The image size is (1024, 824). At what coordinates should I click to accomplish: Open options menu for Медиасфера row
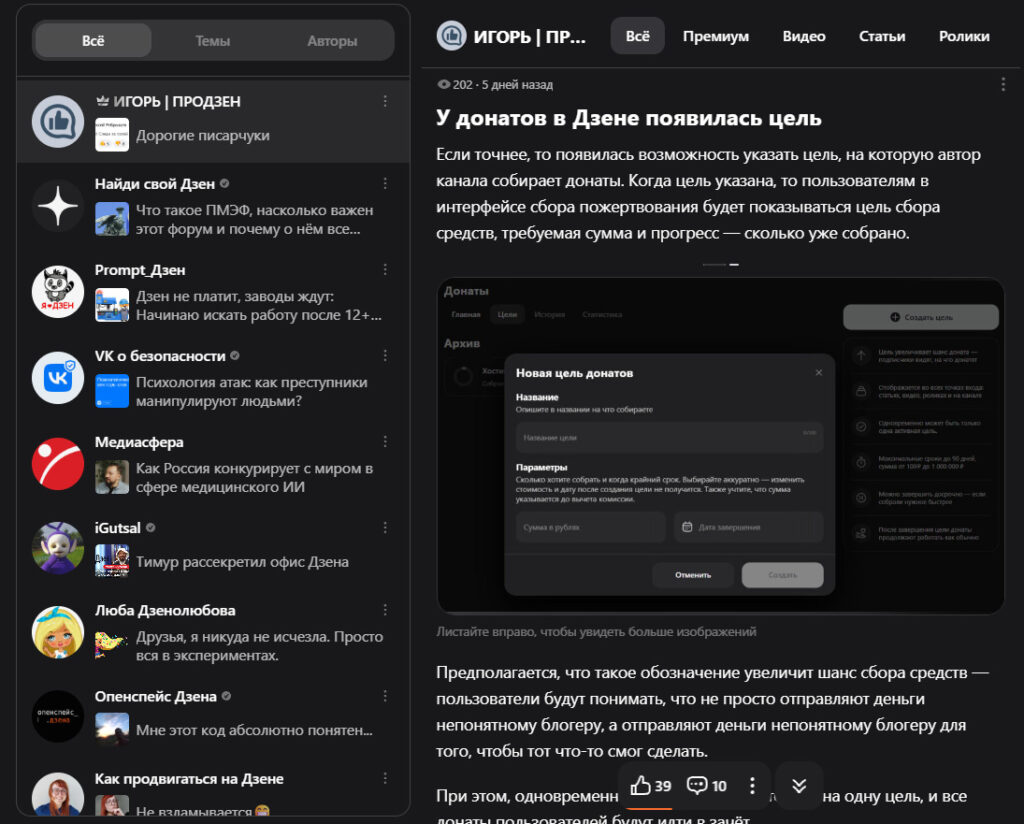pos(385,442)
